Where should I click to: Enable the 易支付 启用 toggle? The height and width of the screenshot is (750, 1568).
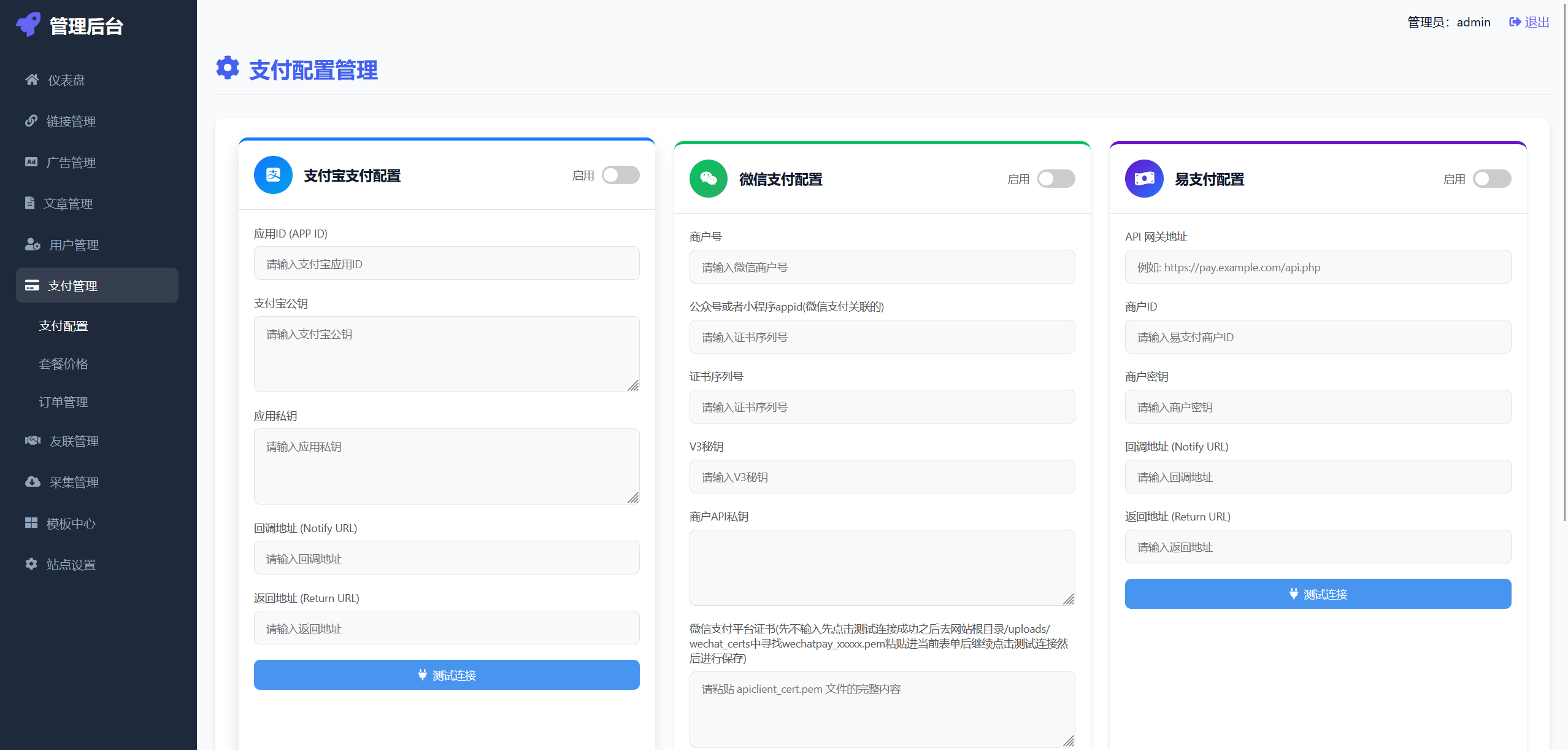1492,179
